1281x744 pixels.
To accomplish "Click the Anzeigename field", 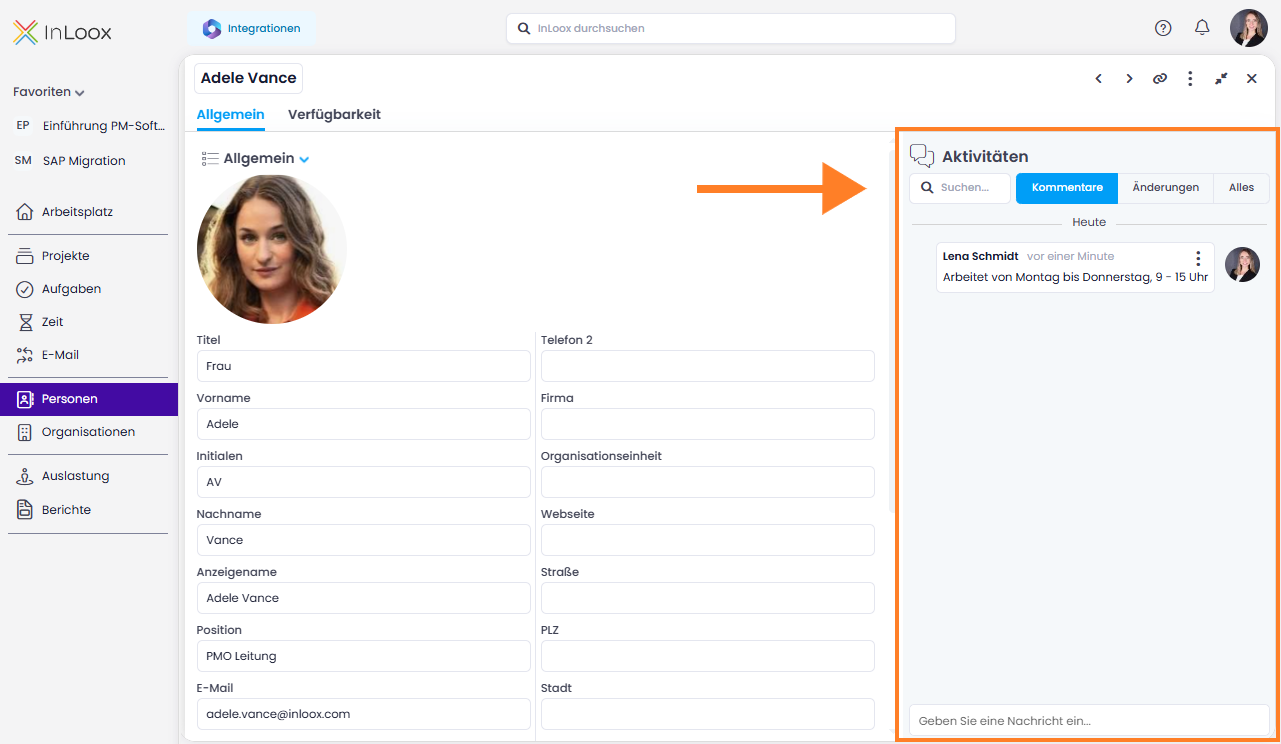I will pyautogui.click(x=364, y=598).
